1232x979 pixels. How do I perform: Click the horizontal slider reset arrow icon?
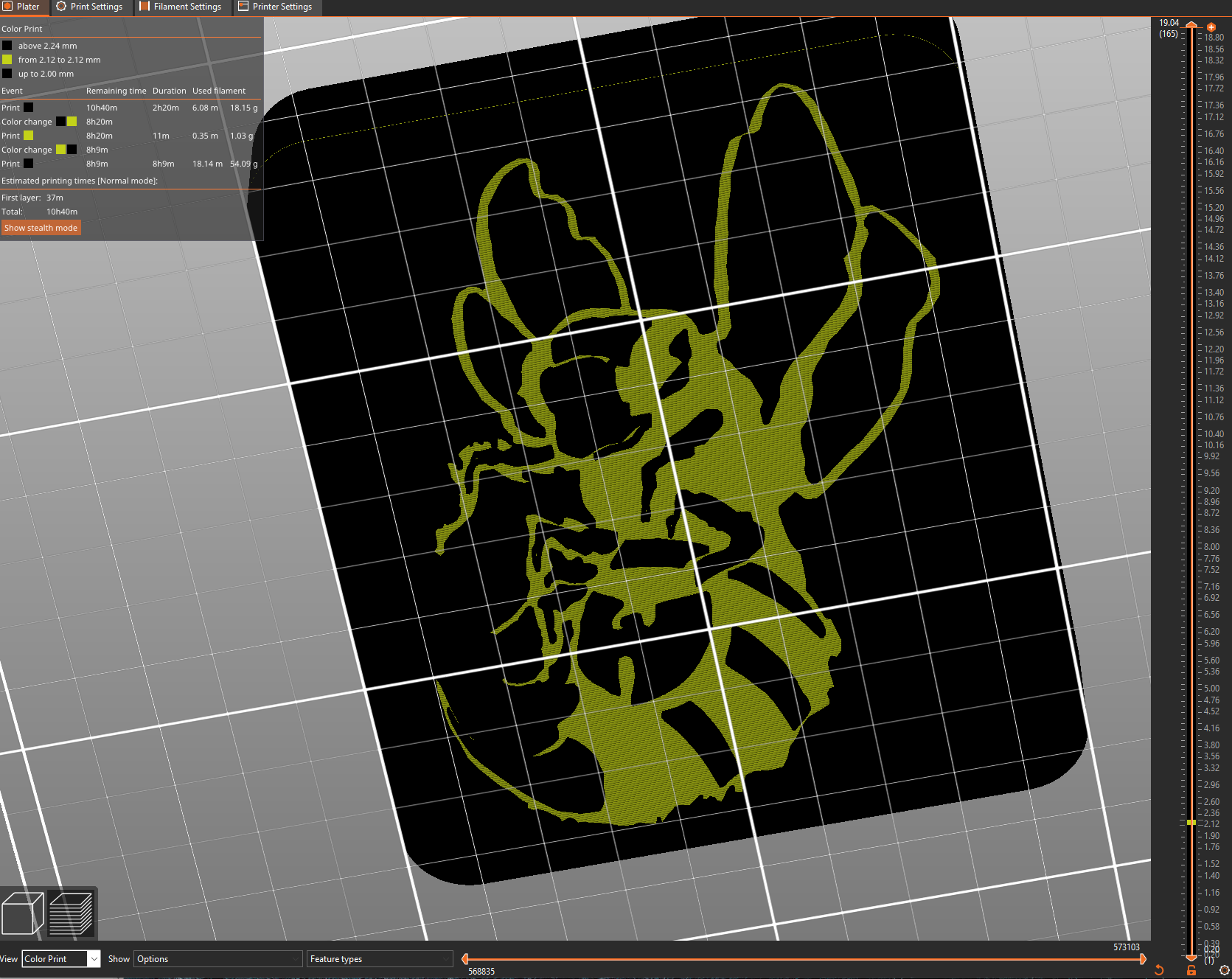[x=1159, y=970]
